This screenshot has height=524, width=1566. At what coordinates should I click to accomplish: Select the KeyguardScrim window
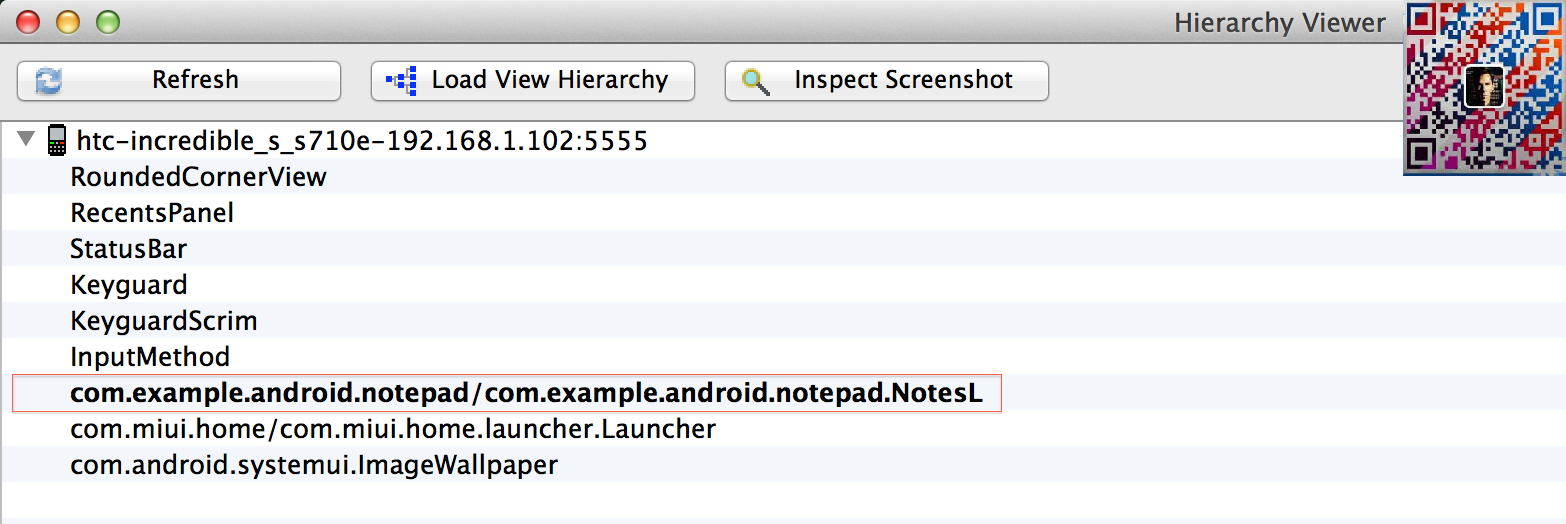(x=783, y=321)
